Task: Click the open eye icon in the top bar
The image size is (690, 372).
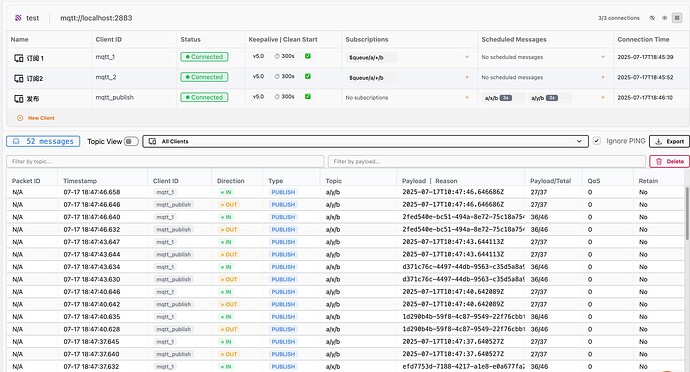Action: point(664,18)
